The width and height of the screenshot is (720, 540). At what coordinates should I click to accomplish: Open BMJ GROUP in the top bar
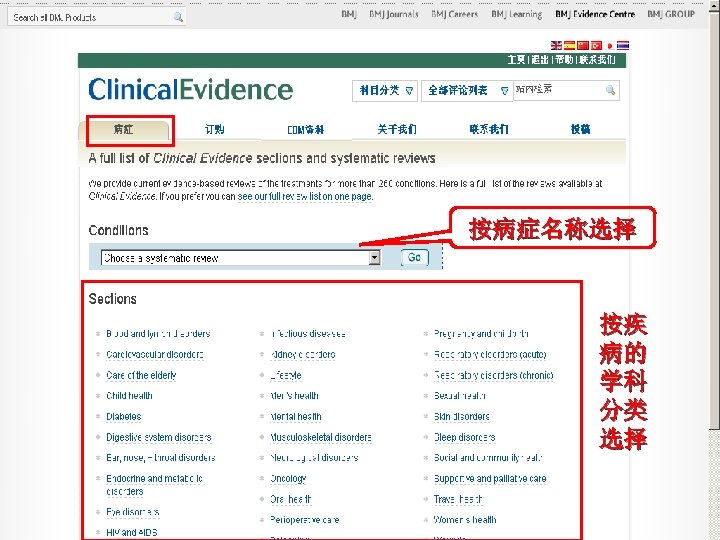(x=671, y=14)
